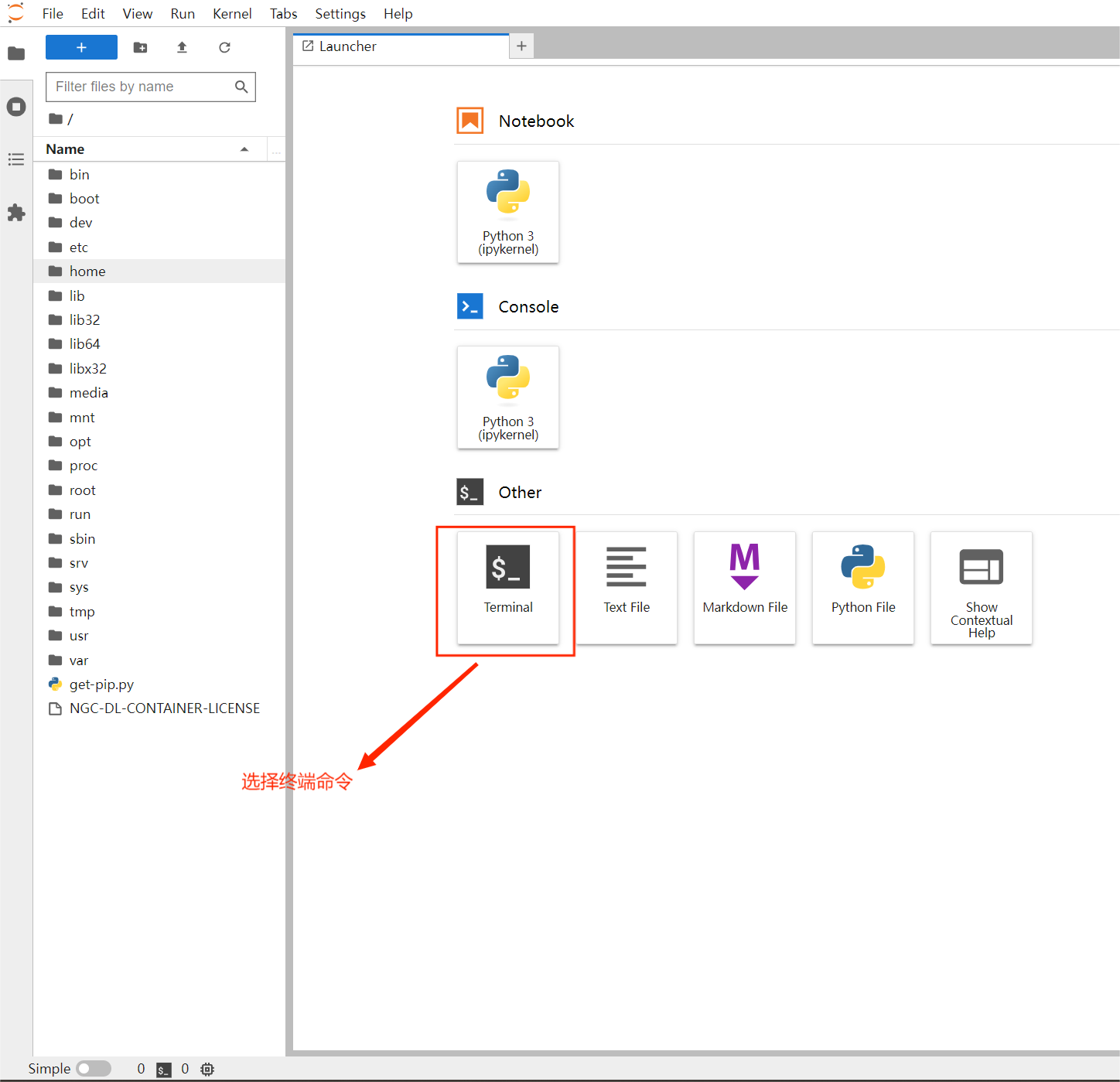Image resolution: width=1120 pixels, height=1082 pixels.
Task: Select the media folder
Action: (159, 393)
